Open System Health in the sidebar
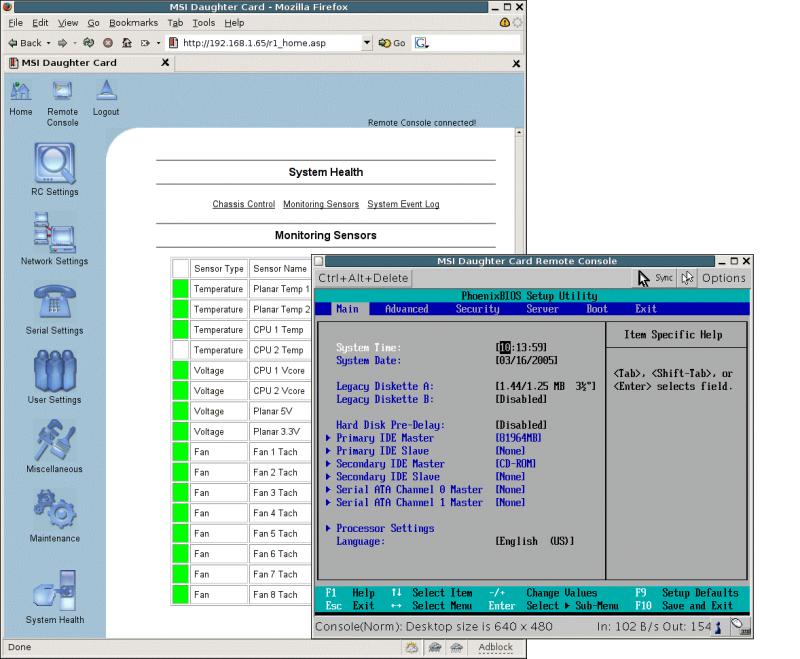This screenshot has height=659, width=800. click(55, 591)
